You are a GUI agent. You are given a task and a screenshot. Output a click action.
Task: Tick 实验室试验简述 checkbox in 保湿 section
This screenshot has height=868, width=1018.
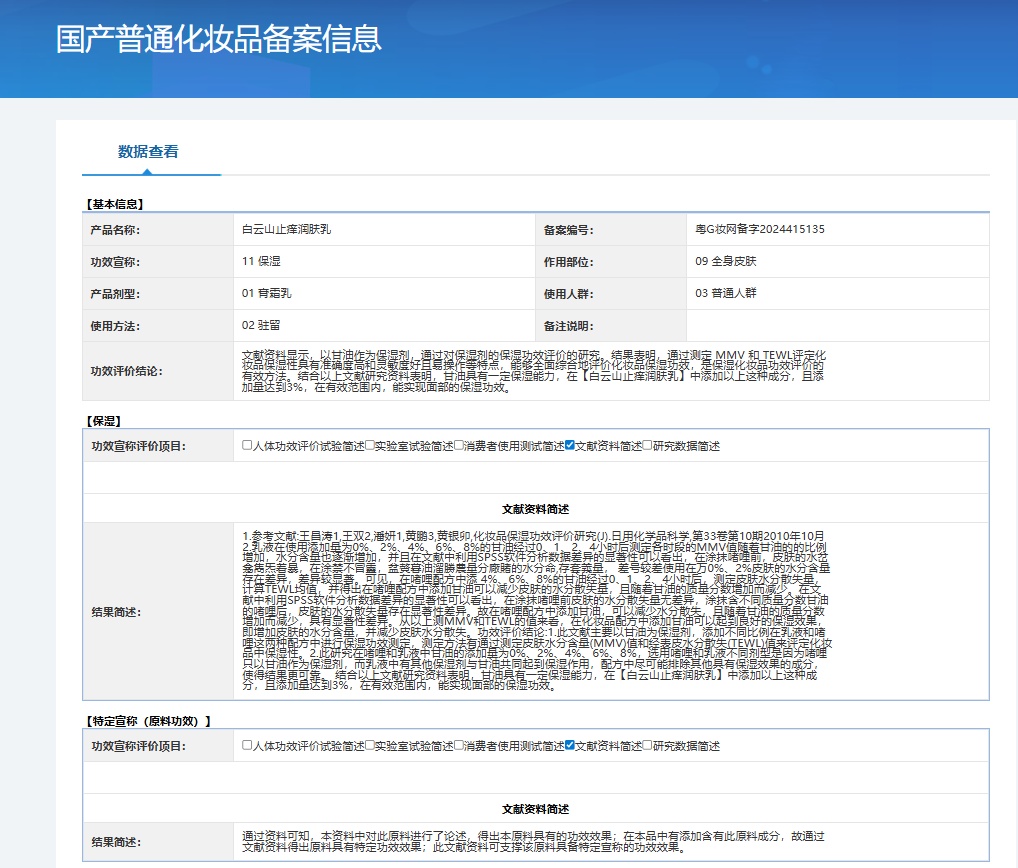pos(369,445)
